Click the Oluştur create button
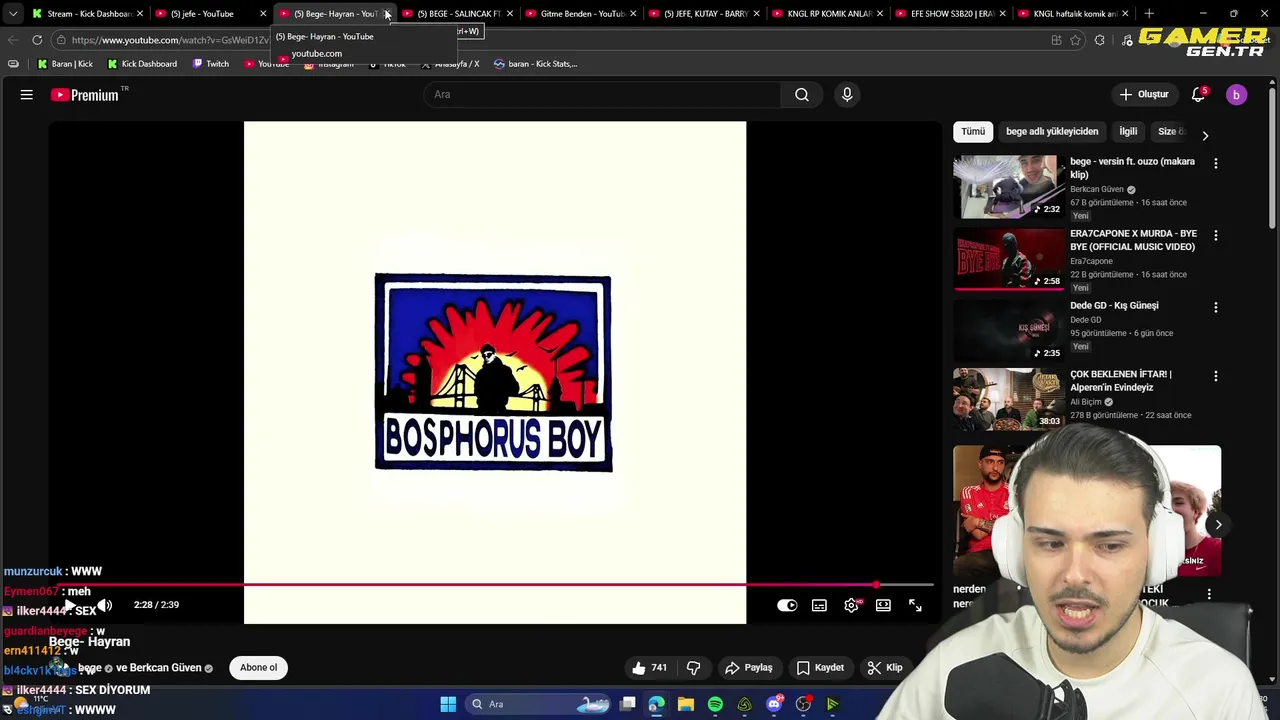The width and height of the screenshot is (1280, 720). pyautogui.click(x=1144, y=95)
